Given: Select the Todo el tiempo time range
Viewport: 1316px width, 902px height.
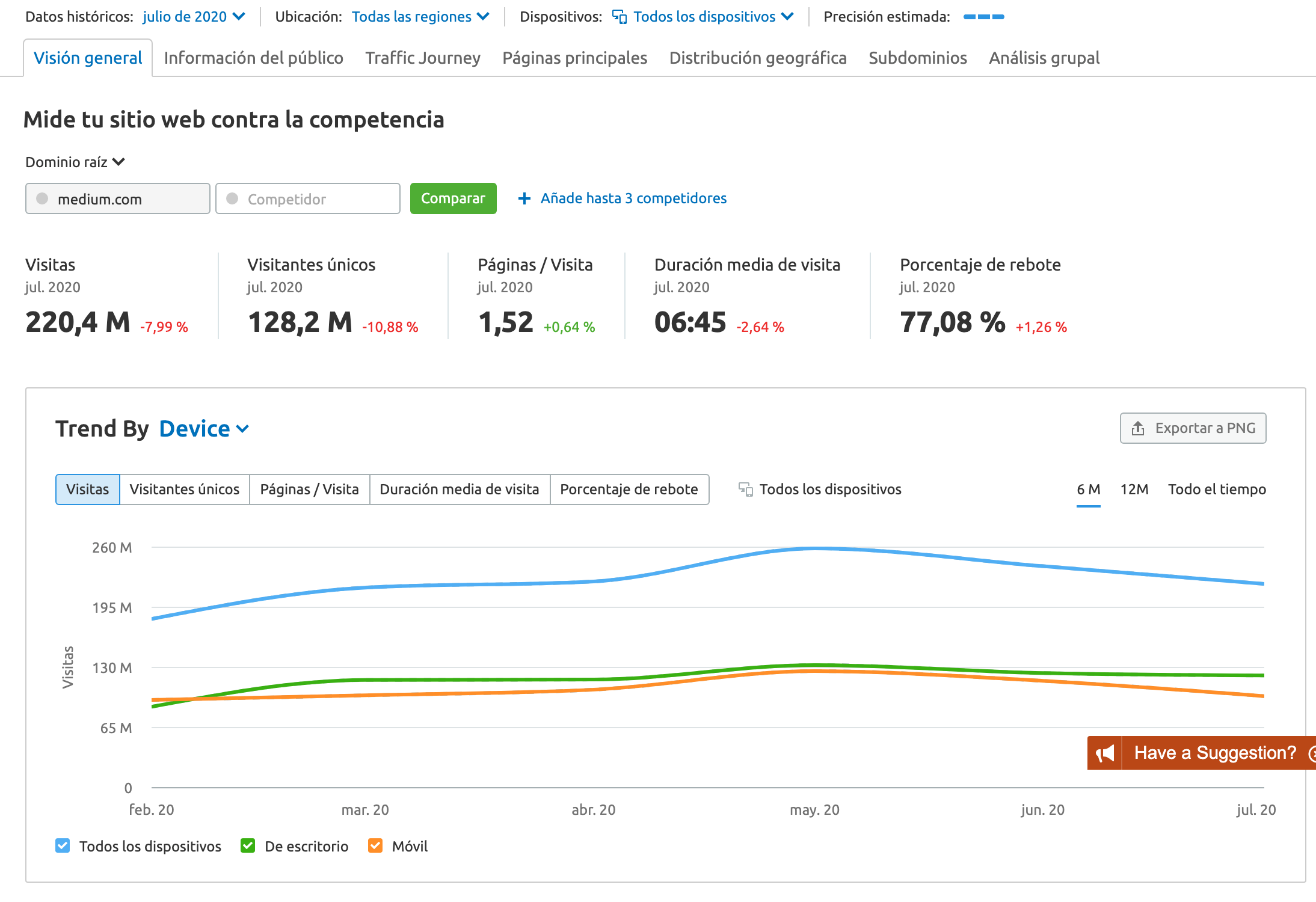Looking at the screenshot, I should pos(1217,489).
